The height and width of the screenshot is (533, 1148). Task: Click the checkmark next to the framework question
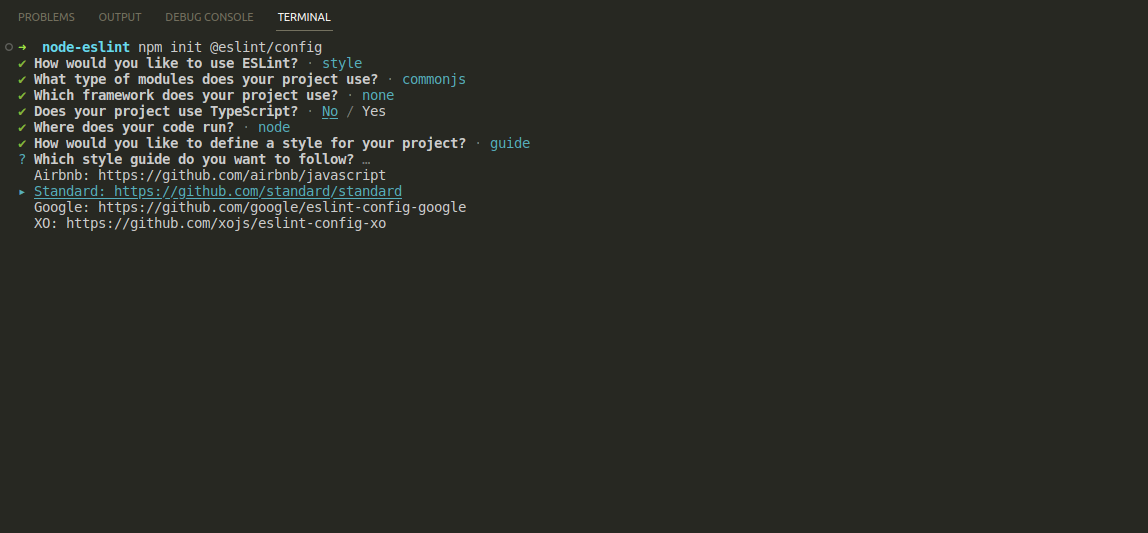22,95
